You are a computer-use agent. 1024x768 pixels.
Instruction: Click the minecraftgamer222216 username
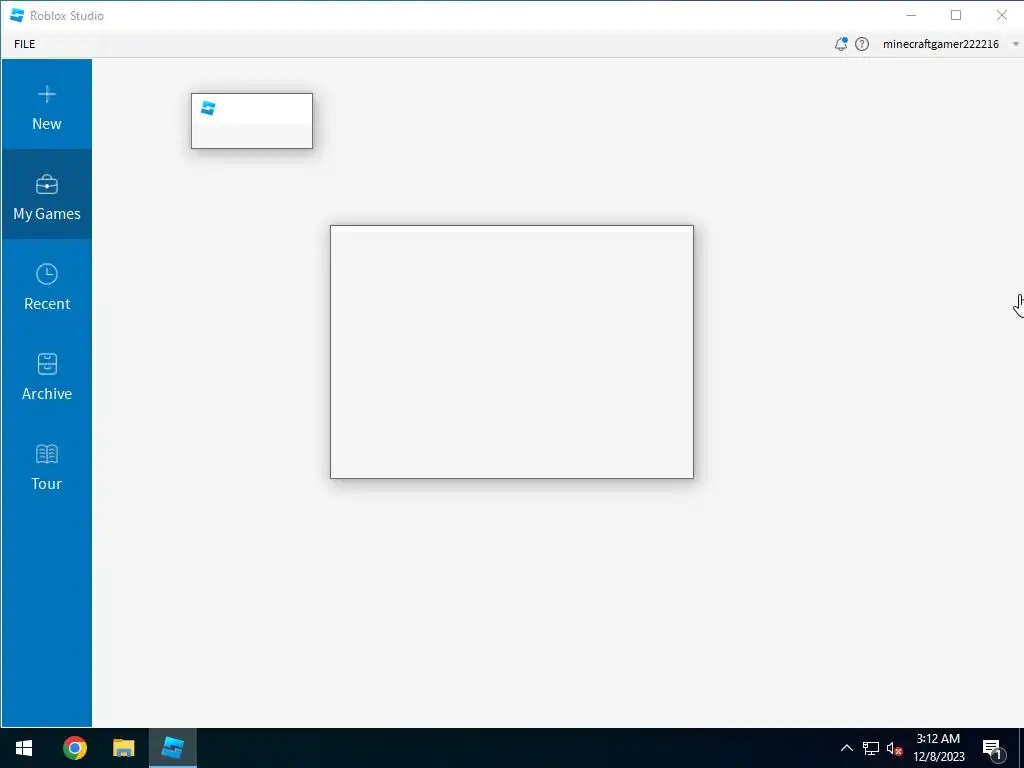[x=940, y=44]
